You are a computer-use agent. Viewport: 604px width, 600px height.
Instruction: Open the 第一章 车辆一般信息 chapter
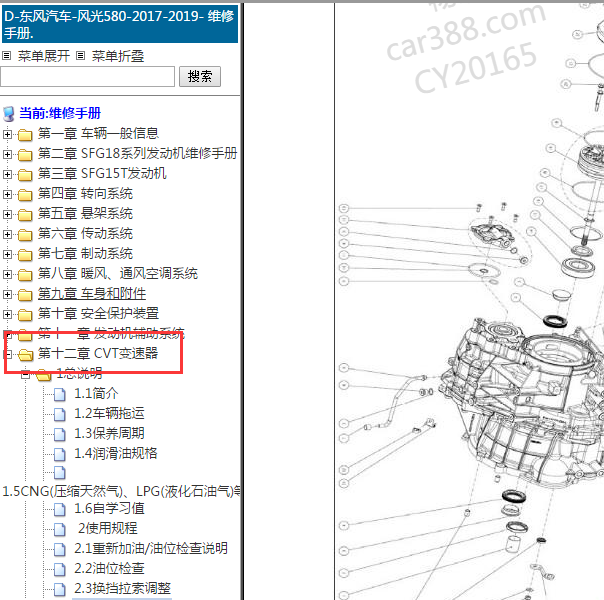[x=98, y=134]
